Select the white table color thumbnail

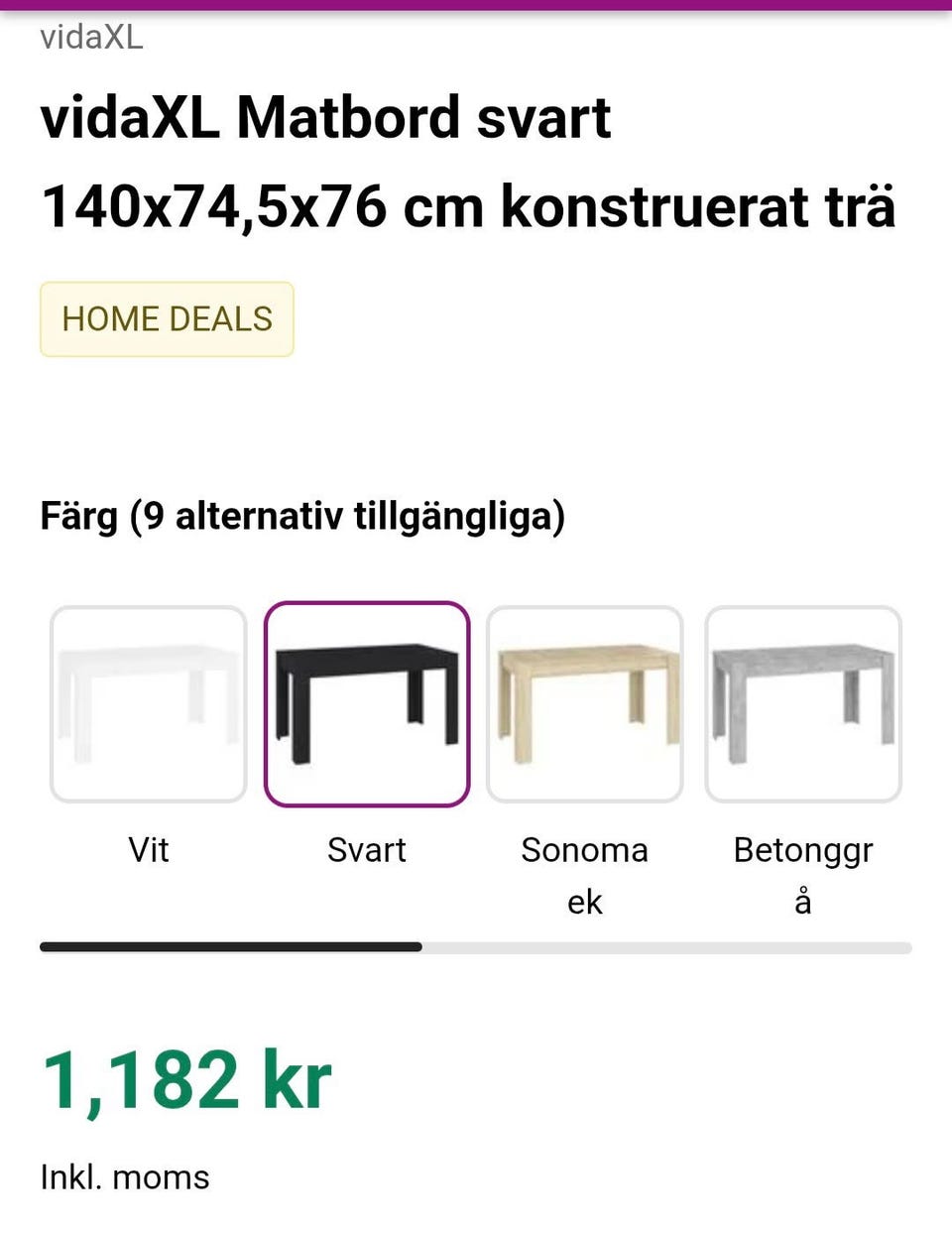coord(149,703)
